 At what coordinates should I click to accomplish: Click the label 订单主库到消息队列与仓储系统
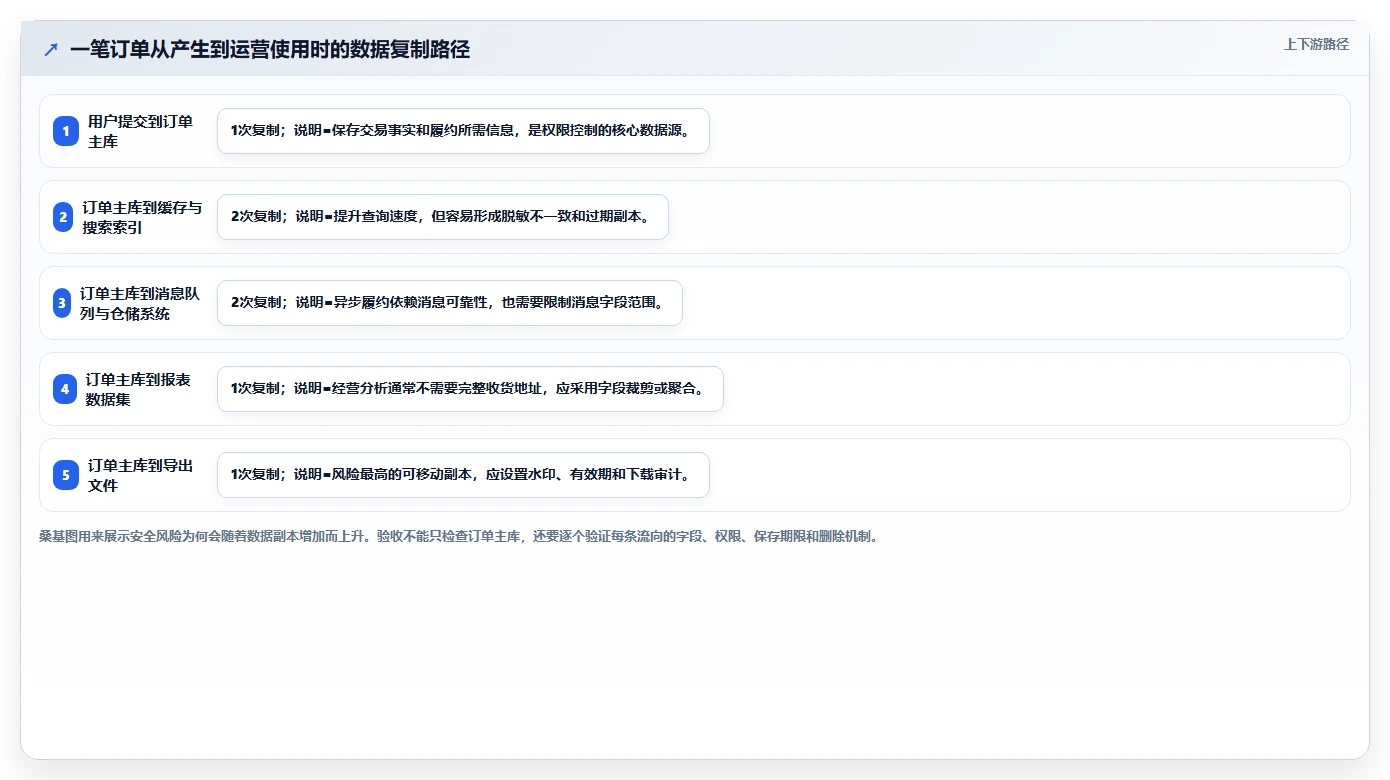[x=140, y=303]
